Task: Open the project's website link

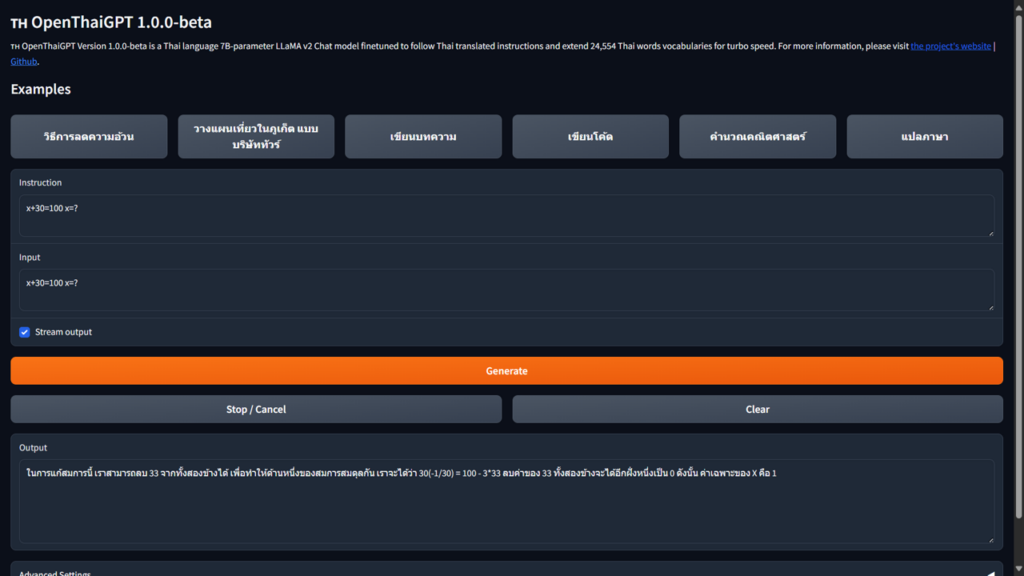Action: tap(950, 46)
